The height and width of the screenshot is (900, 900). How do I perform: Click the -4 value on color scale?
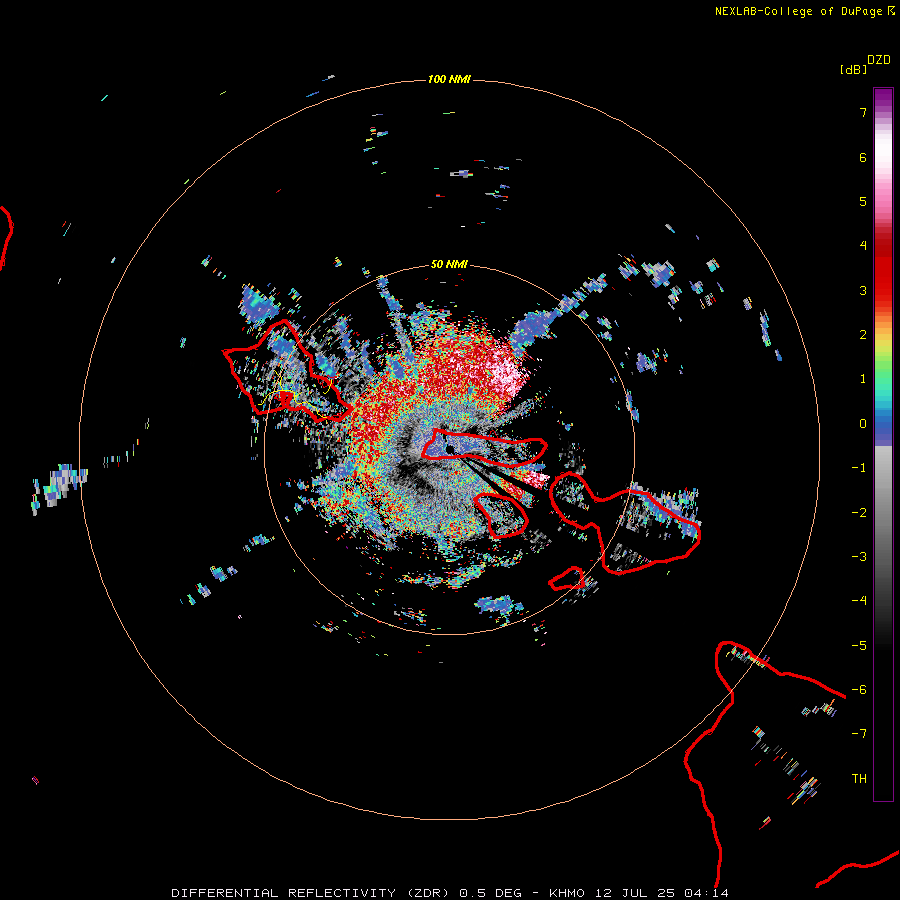[859, 601]
